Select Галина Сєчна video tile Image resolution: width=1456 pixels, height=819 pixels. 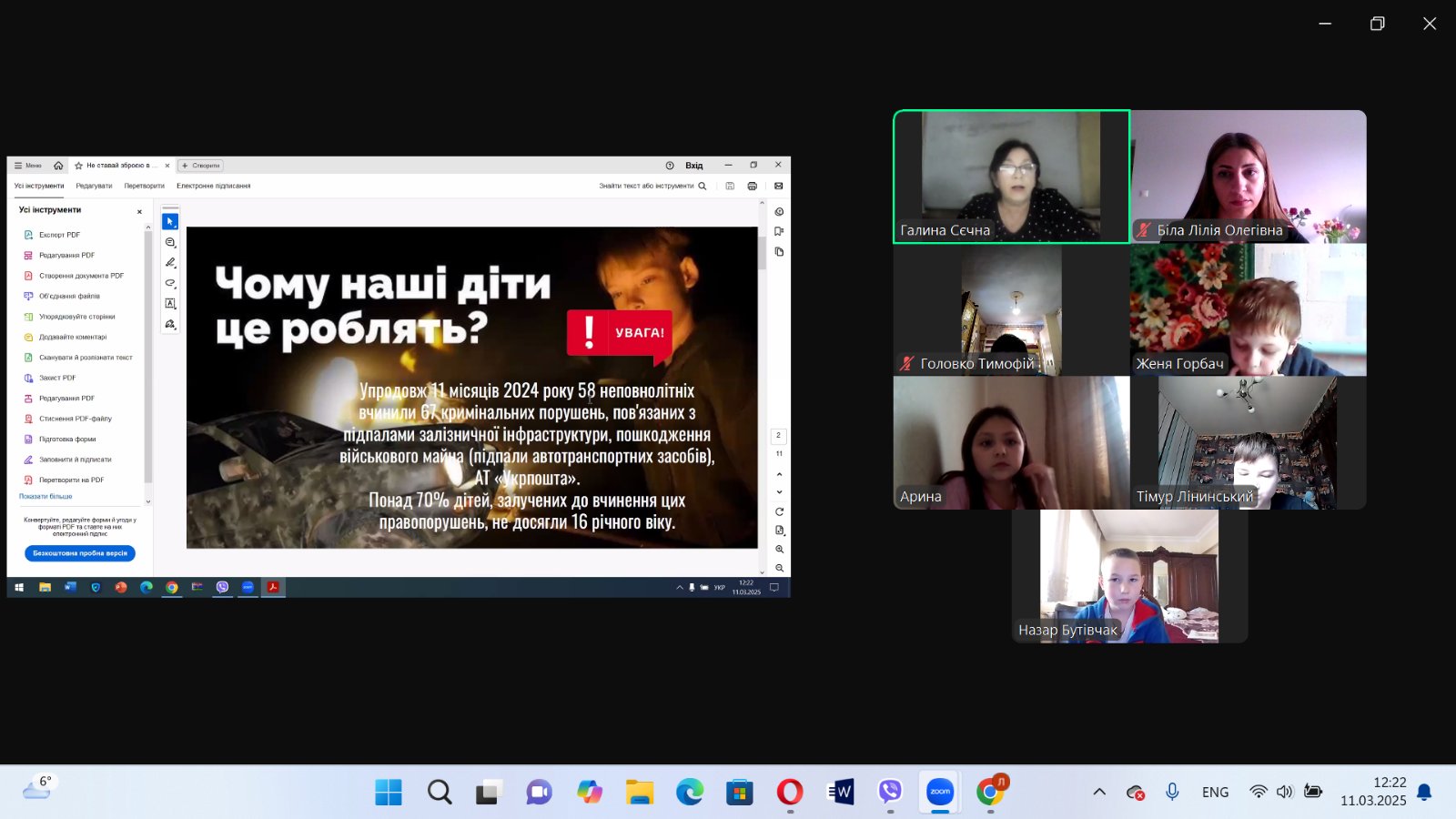(x=1011, y=177)
